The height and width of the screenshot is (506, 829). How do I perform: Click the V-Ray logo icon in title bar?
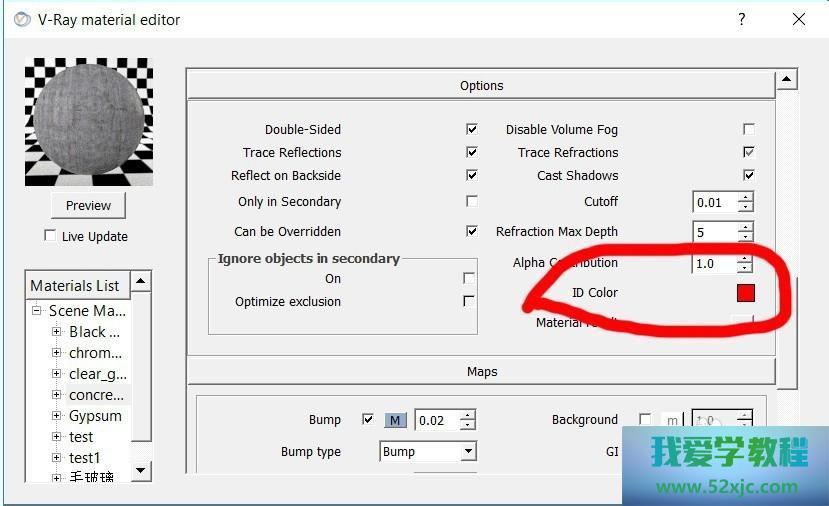tap(19, 20)
